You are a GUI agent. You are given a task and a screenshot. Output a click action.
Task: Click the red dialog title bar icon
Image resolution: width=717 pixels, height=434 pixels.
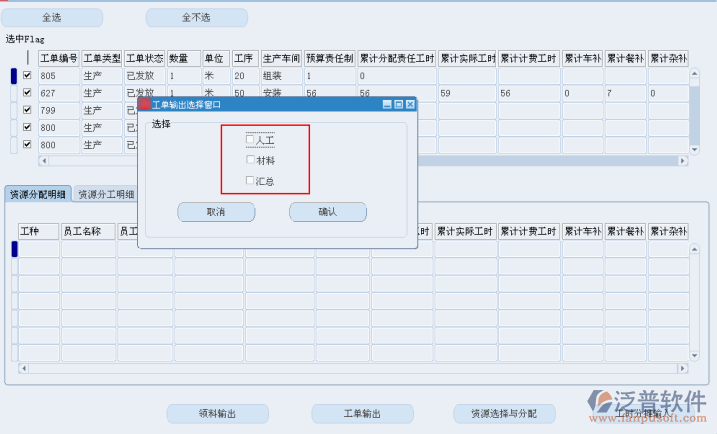[144, 104]
